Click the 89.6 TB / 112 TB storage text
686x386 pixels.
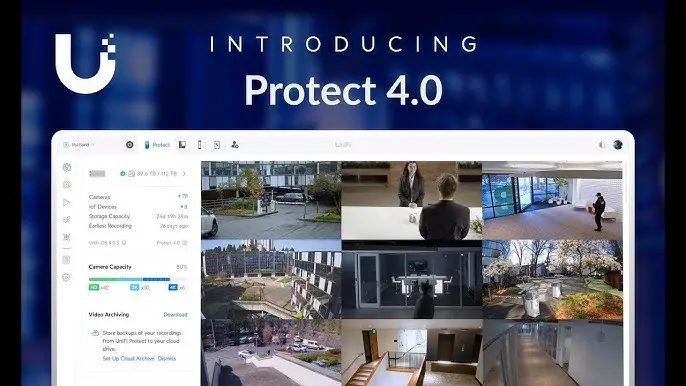(157, 174)
